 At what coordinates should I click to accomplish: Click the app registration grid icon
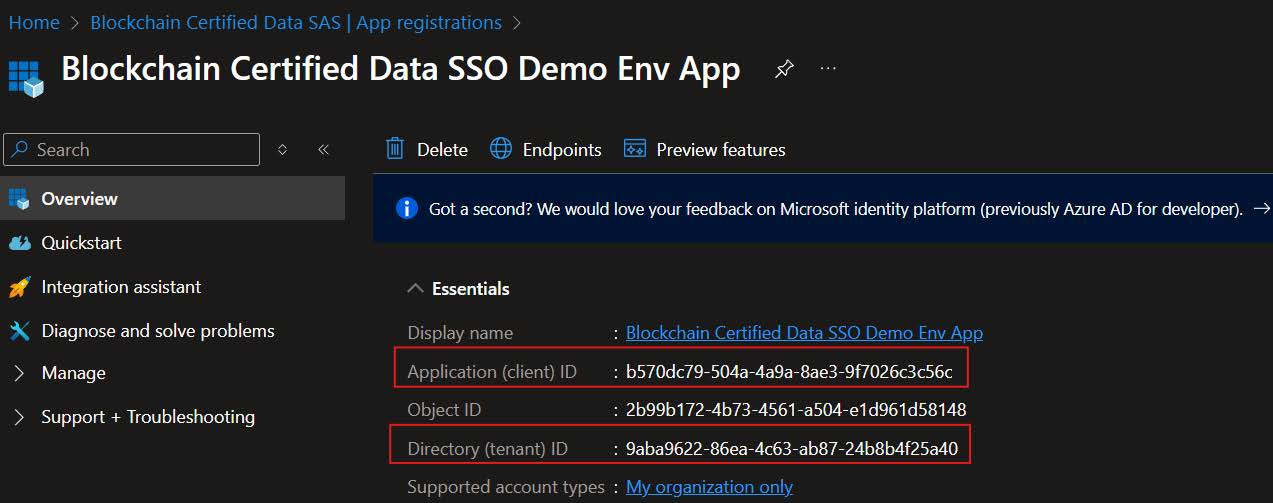pyautogui.click(x=26, y=78)
